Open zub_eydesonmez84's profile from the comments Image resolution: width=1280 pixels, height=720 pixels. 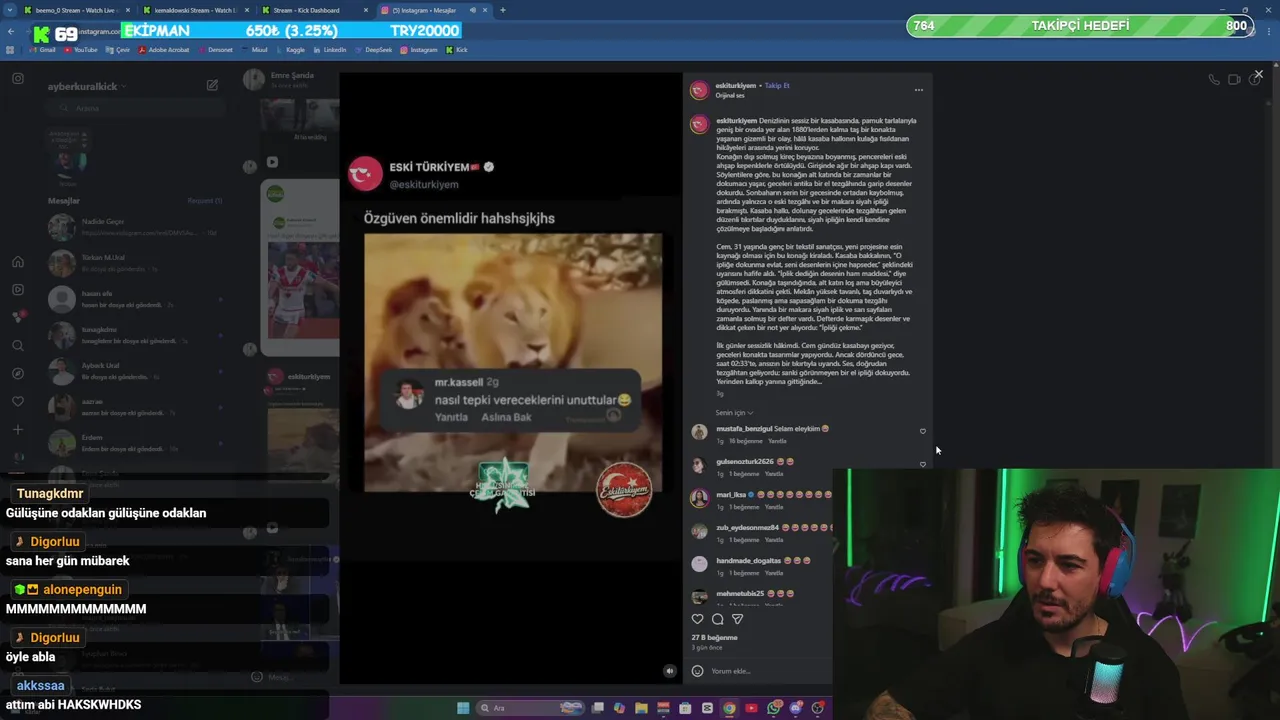[747, 528]
